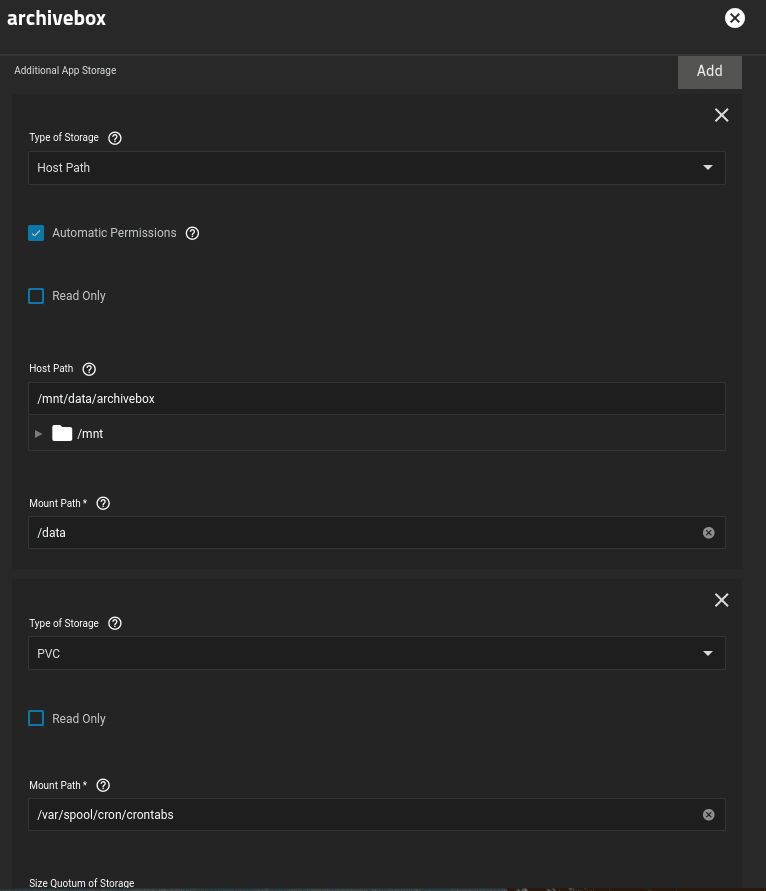Open the PVC type of storage dropdown
Screen dimensions: 766x891
pos(377,653)
